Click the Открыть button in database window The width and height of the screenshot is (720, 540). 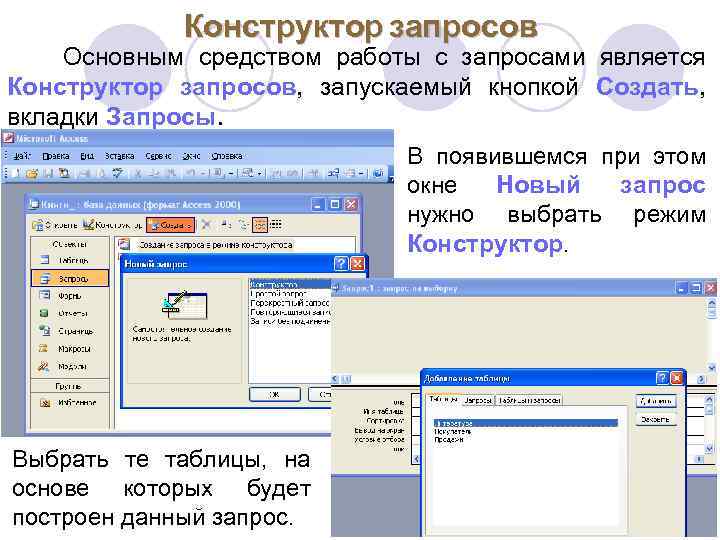tap(55, 225)
